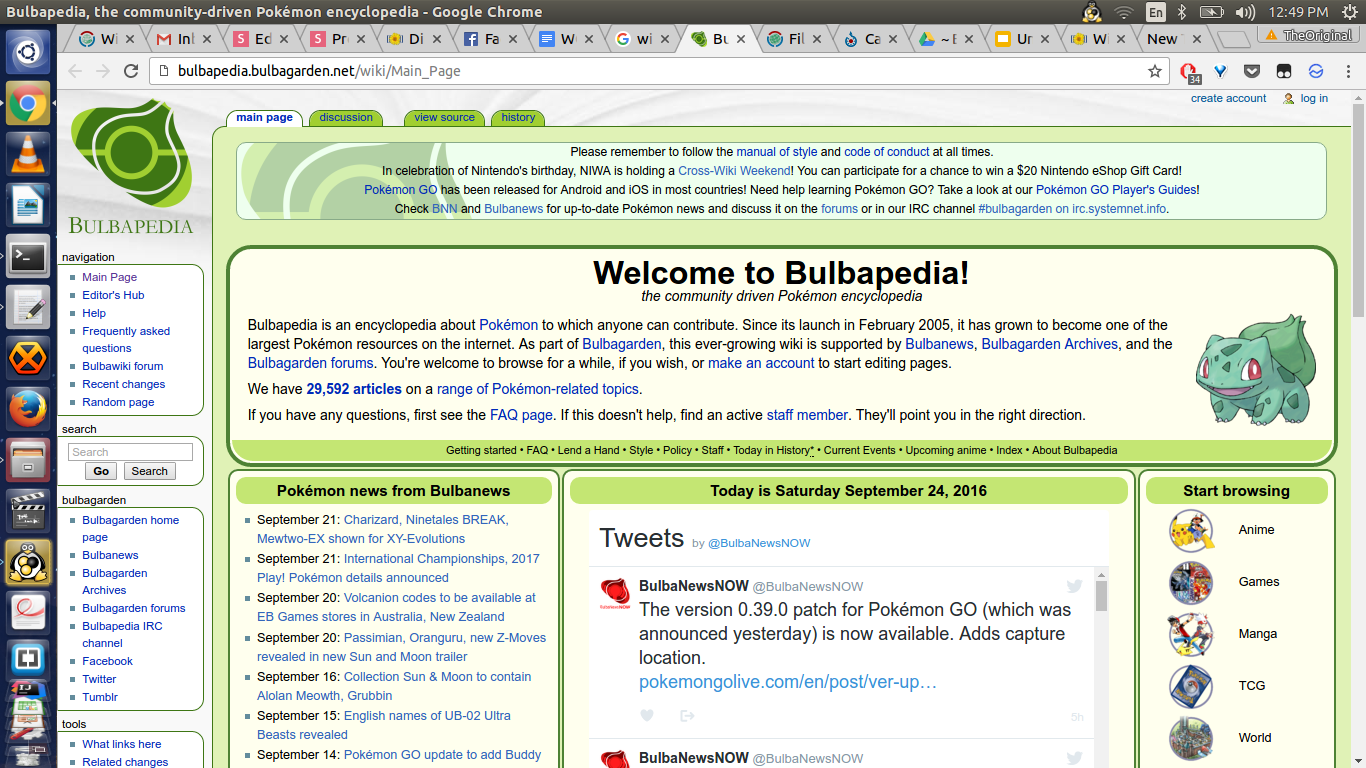This screenshot has width=1366, height=768.
Task: Click the Search button in sidebar
Action: [150, 471]
